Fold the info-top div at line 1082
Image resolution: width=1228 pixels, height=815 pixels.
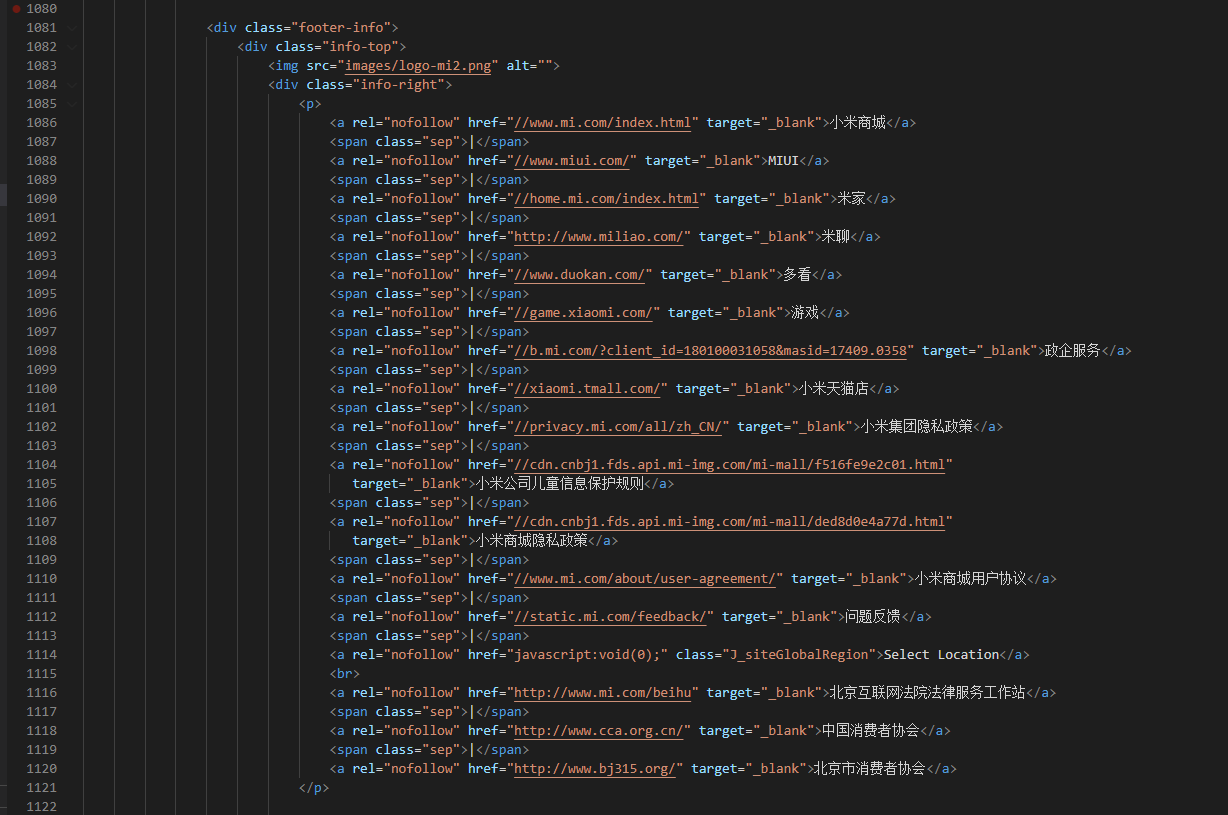73,46
